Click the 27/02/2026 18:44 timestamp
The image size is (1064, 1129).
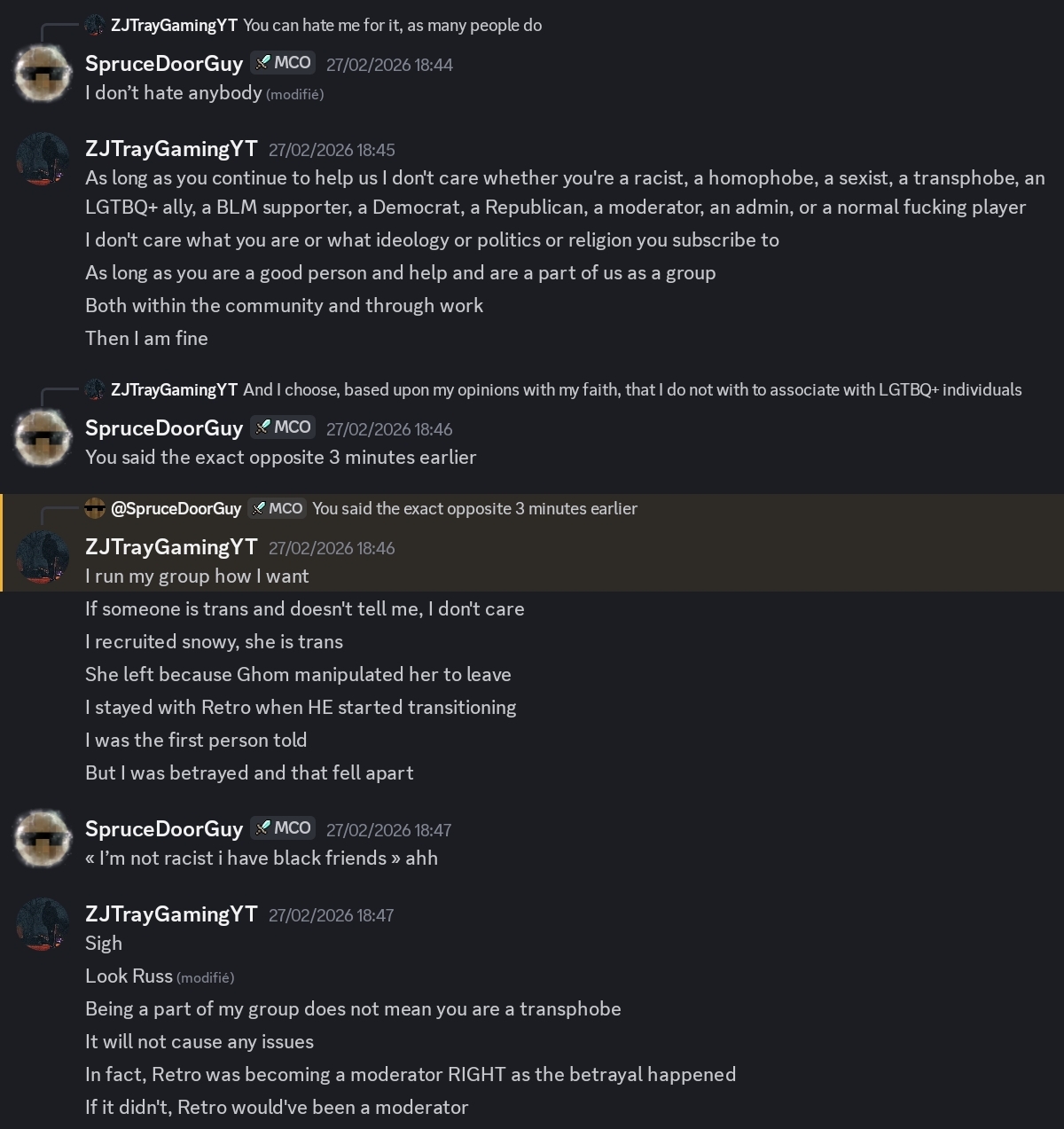[389, 65]
